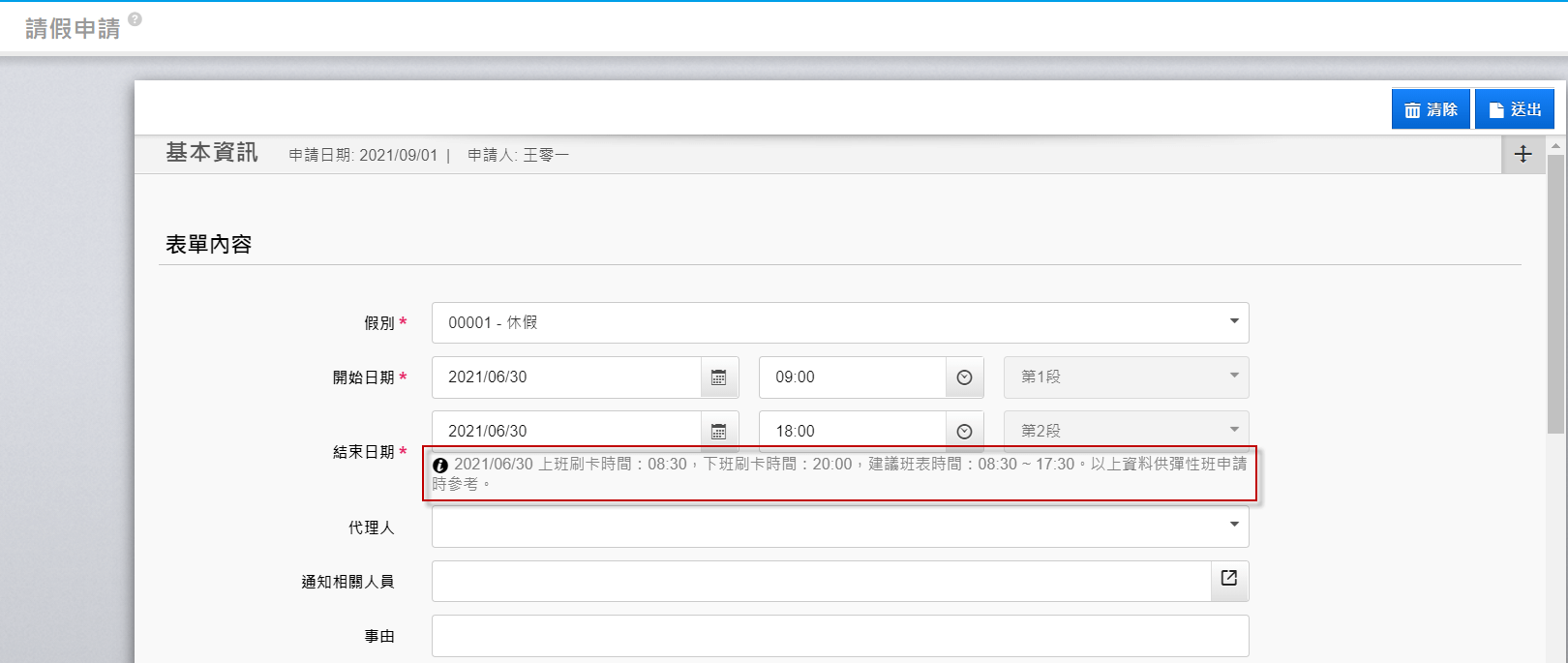Click the clock icon next to 09:00
Image resolution: width=1568 pixels, height=663 pixels.
(x=964, y=377)
